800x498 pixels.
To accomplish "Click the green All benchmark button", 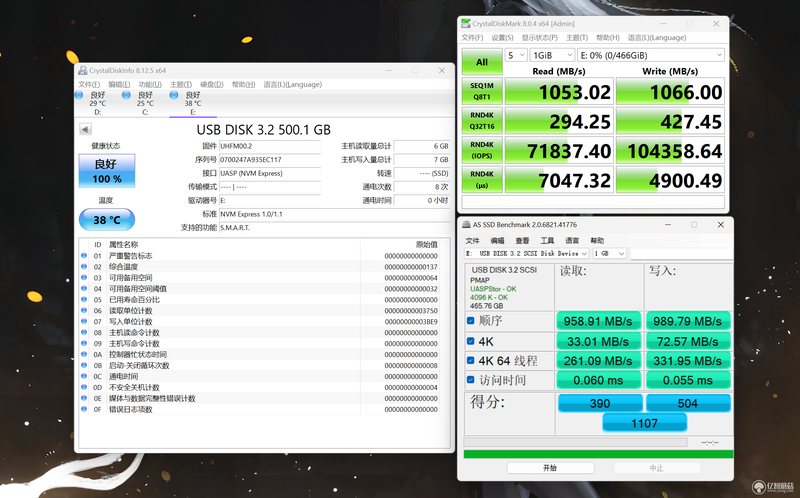I will [482, 62].
